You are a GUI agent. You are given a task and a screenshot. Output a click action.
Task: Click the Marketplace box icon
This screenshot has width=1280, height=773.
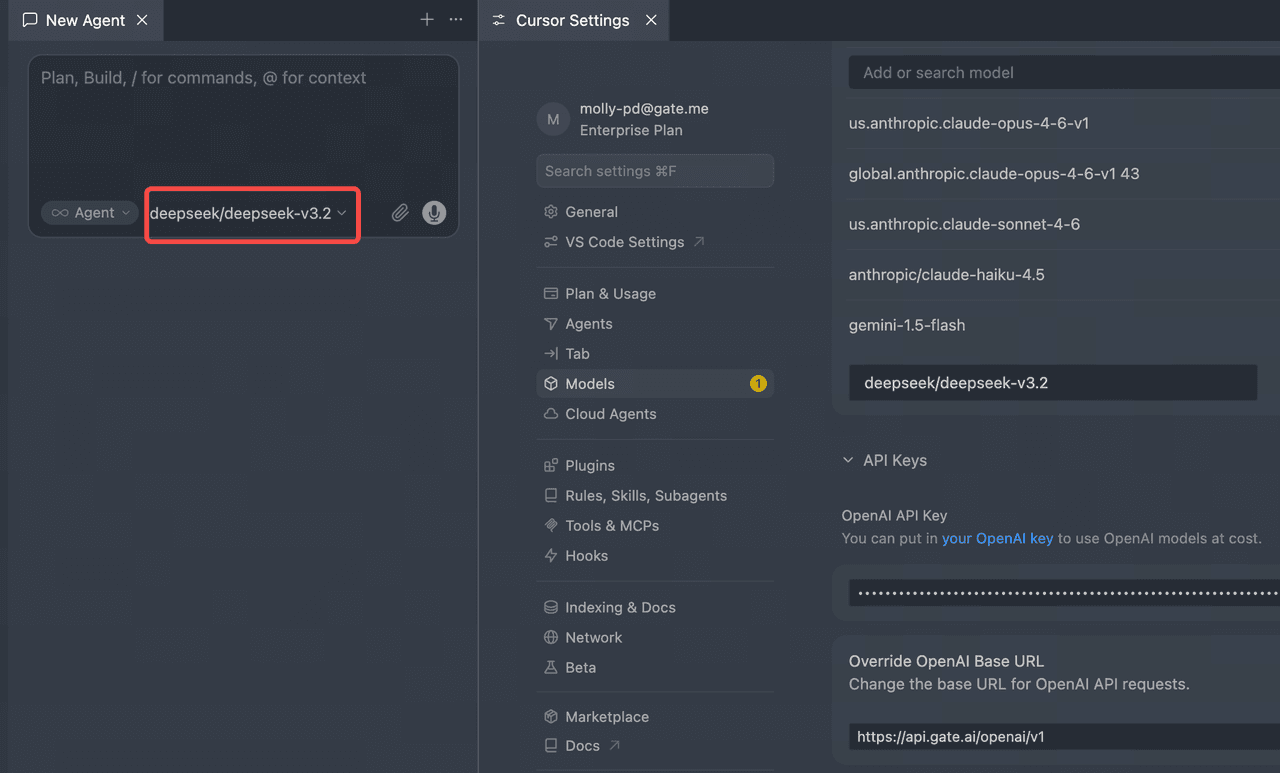tap(550, 717)
